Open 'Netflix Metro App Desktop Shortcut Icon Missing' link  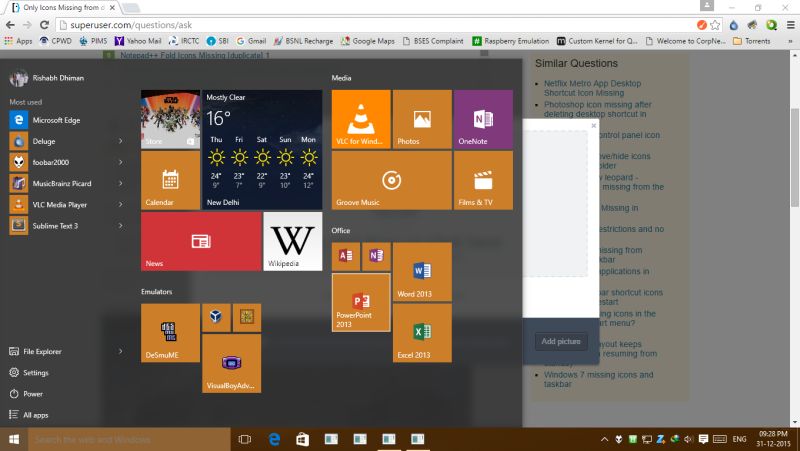(x=592, y=88)
